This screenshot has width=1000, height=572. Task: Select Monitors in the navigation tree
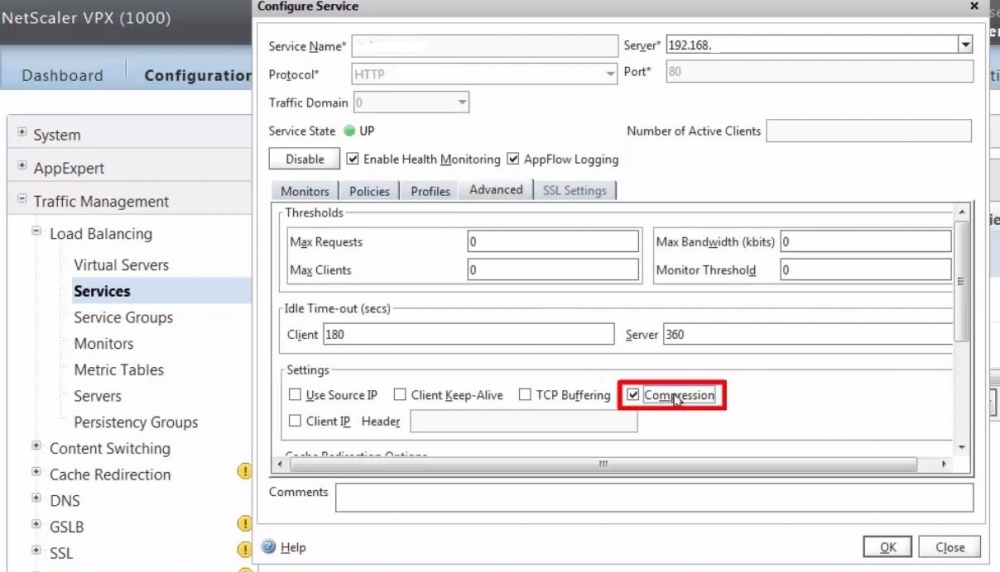tap(103, 343)
